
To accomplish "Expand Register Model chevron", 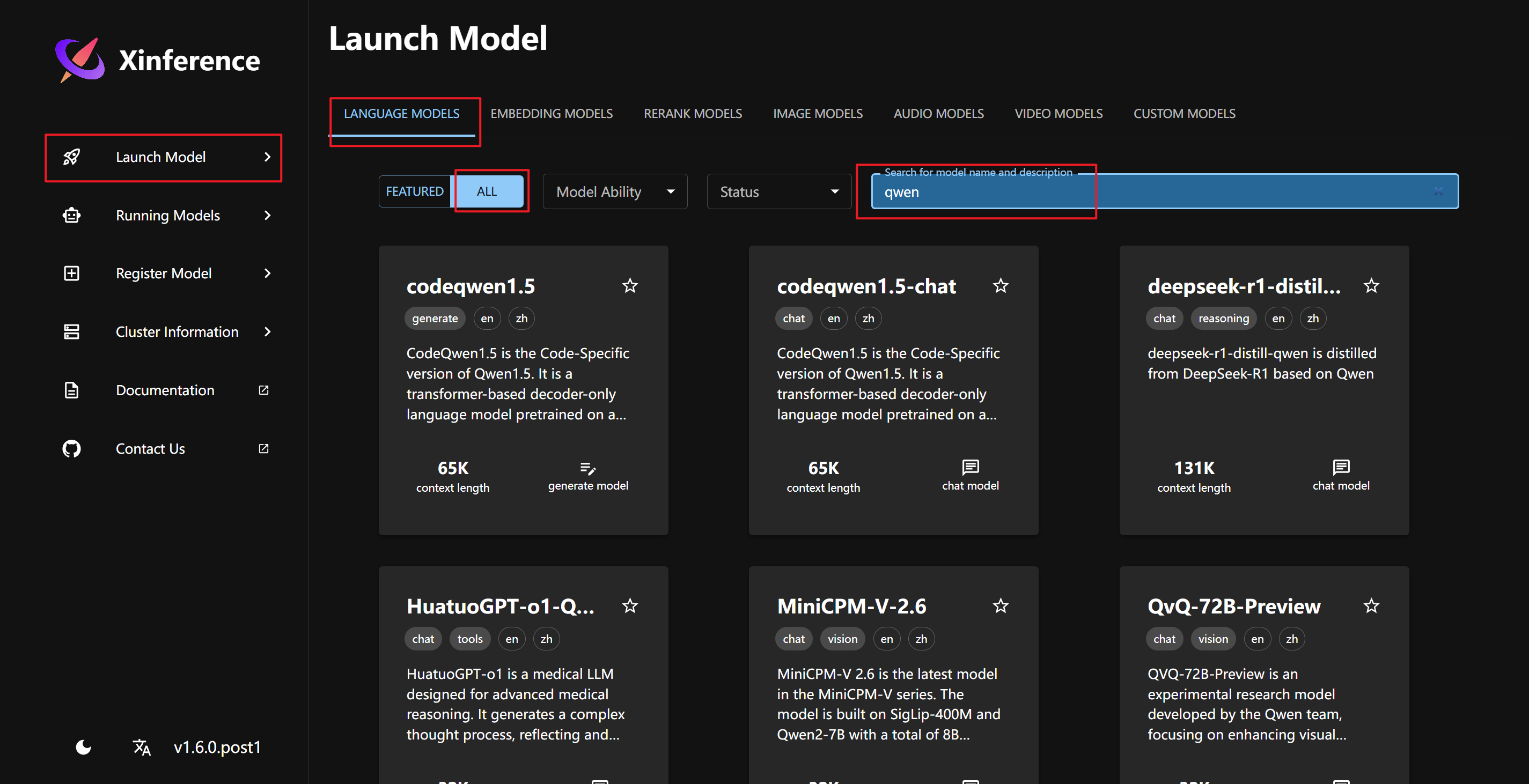I will pos(267,273).
